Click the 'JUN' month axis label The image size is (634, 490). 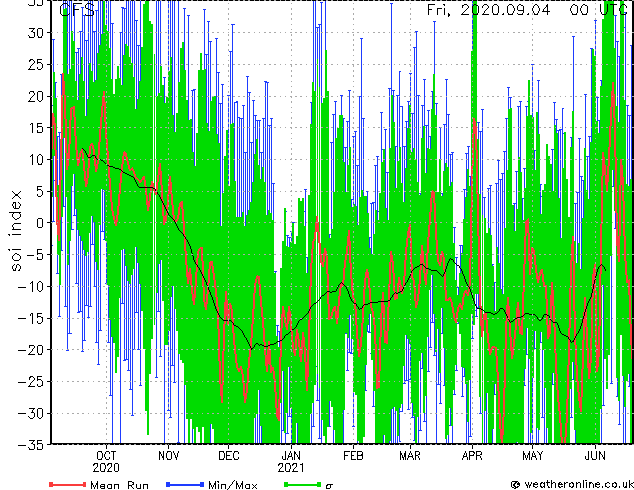[x=595, y=456]
